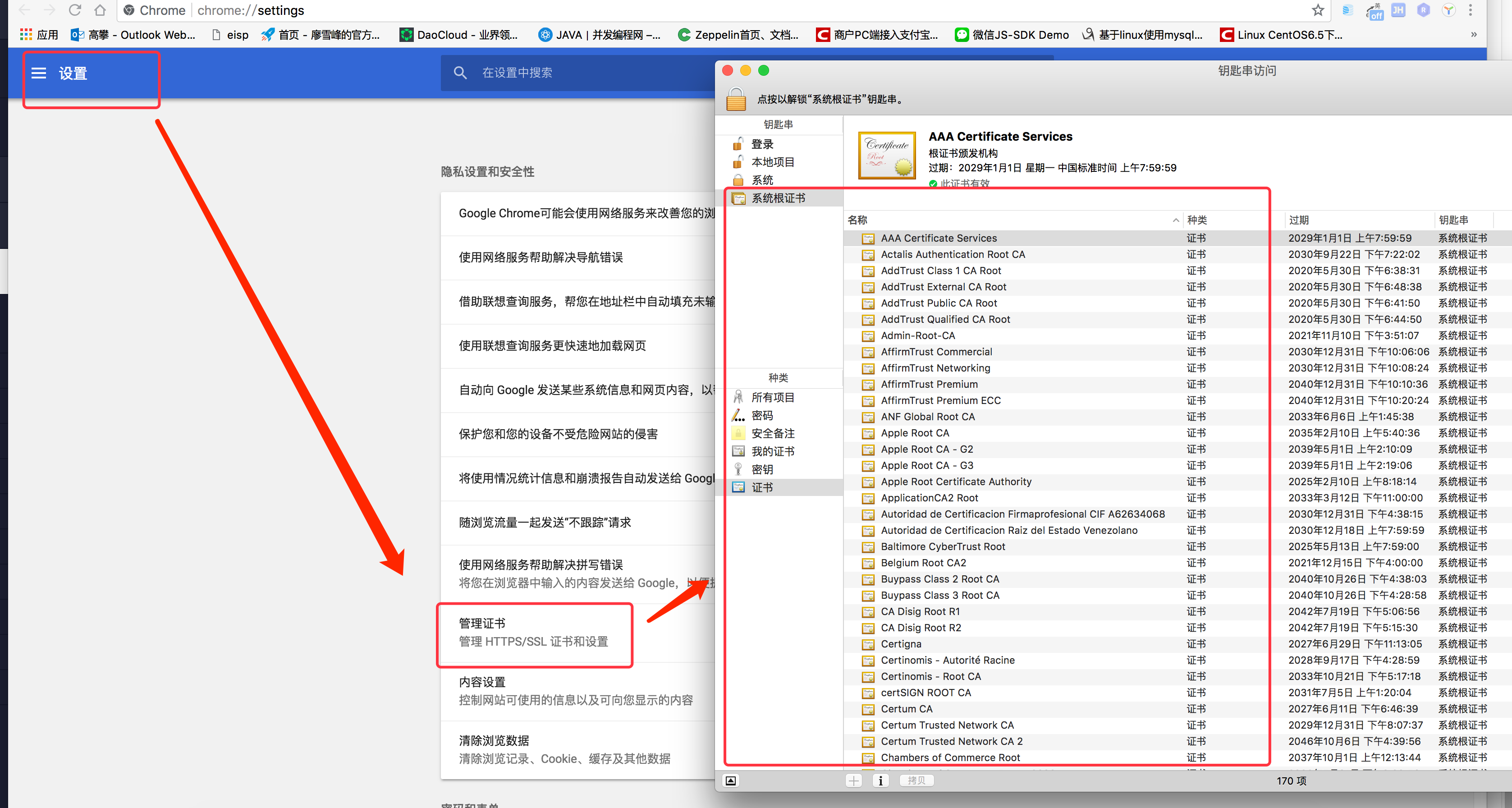Open the Settings hamburger menu icon
Viewport: 1512px width, 808px height.
[39, 73]
